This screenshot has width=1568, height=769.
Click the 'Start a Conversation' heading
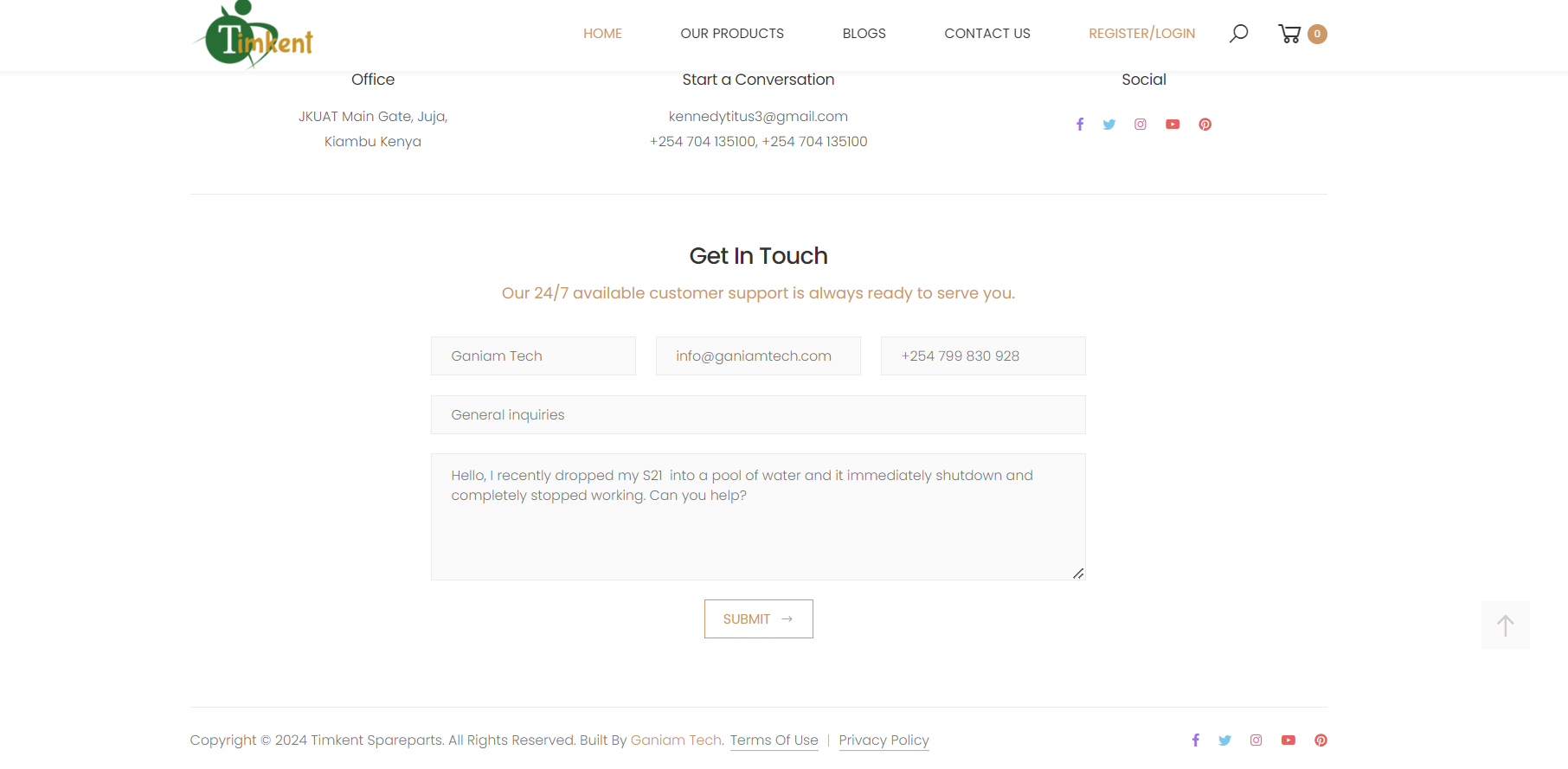(x=758, y=80)
